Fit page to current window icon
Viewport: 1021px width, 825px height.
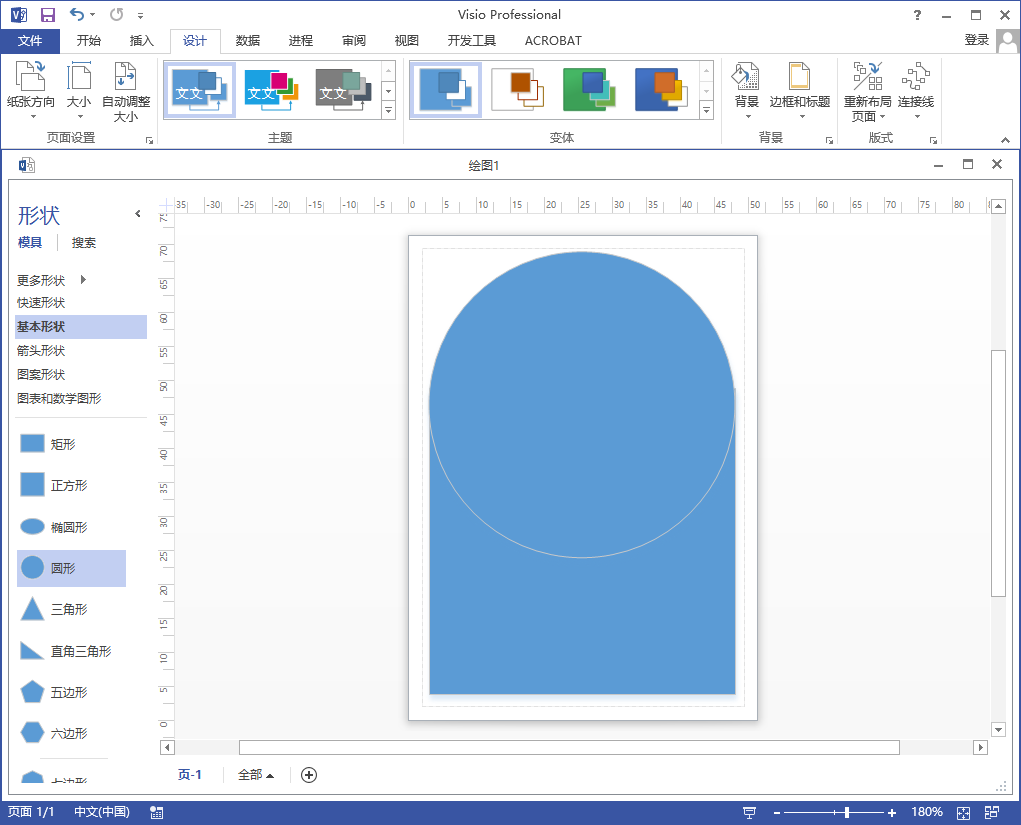[963, 812]
